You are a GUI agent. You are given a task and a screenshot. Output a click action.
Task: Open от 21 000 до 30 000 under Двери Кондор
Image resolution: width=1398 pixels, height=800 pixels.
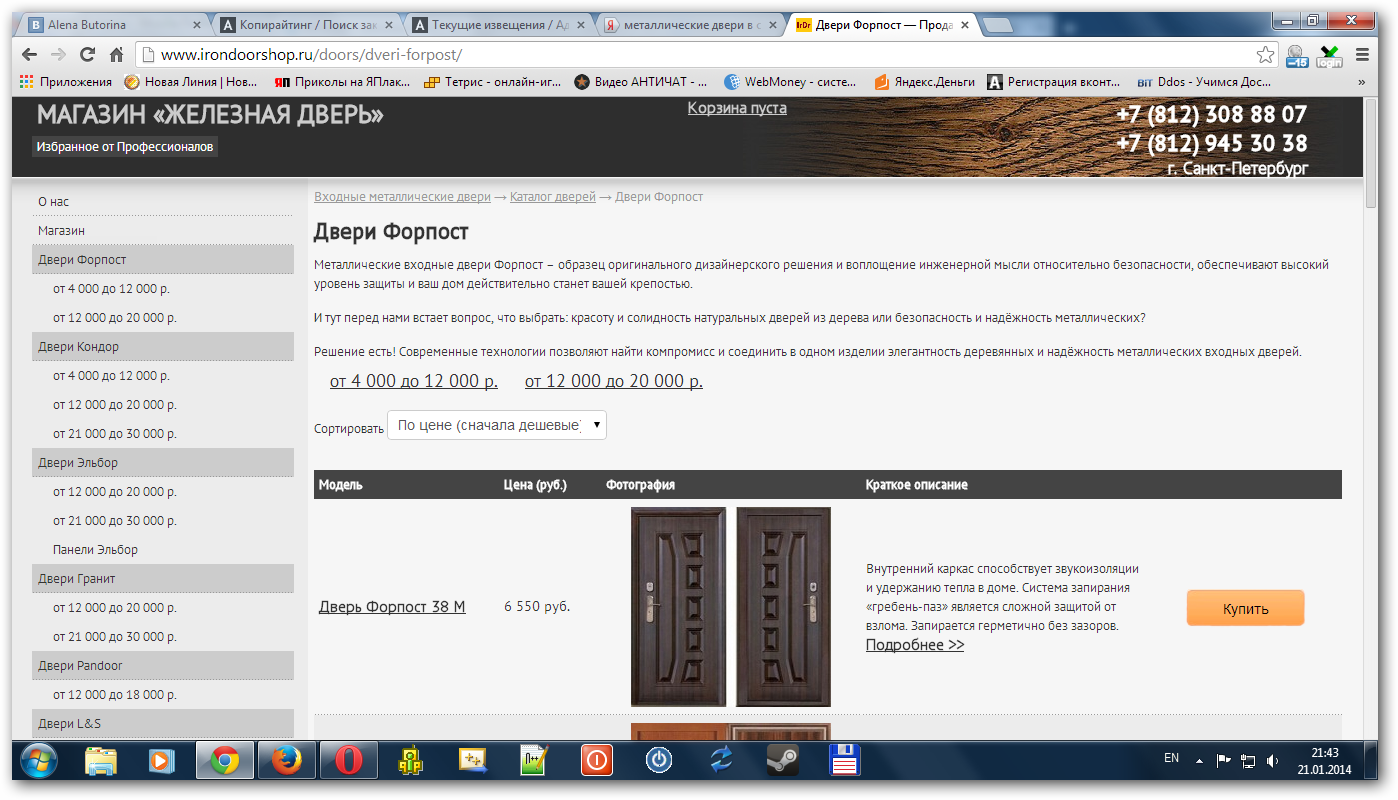[115, 433]
